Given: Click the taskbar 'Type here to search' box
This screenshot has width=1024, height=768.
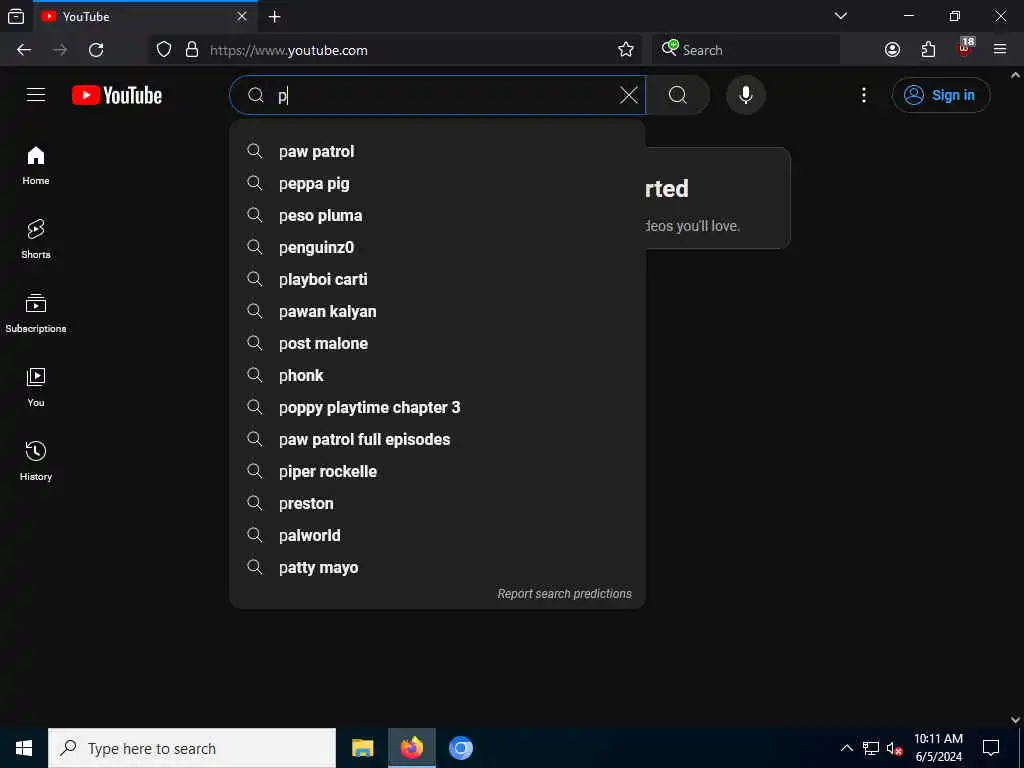Looking at the screenshot, I should 192,748.
